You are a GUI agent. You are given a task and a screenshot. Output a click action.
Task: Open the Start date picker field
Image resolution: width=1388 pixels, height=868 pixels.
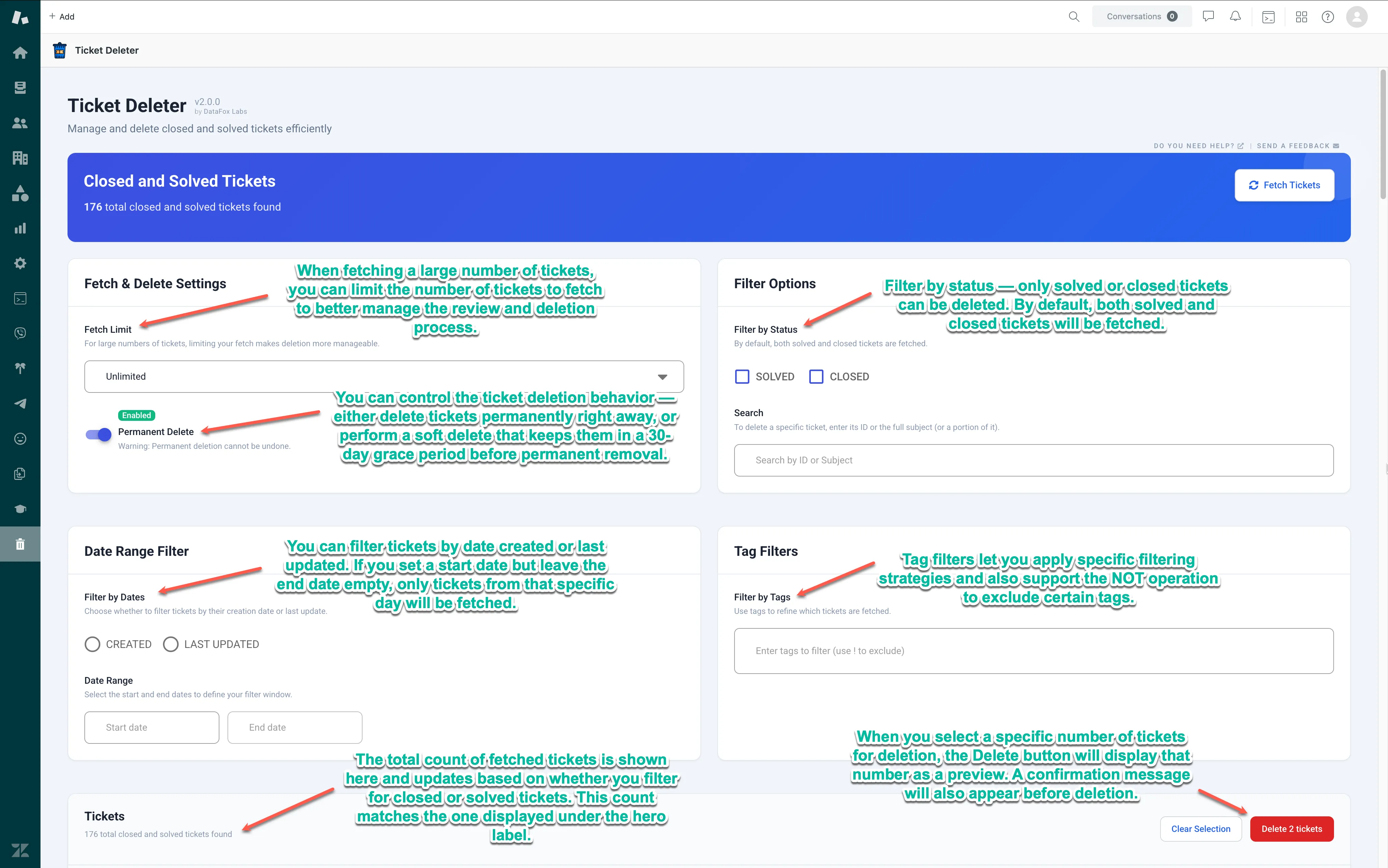(x=152, y=727)
